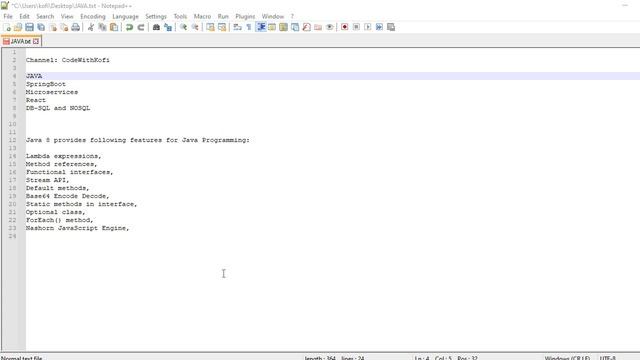Viewport: 640px width, 360px height.
Task: Open the ? help menu
Action: point(292,16)
